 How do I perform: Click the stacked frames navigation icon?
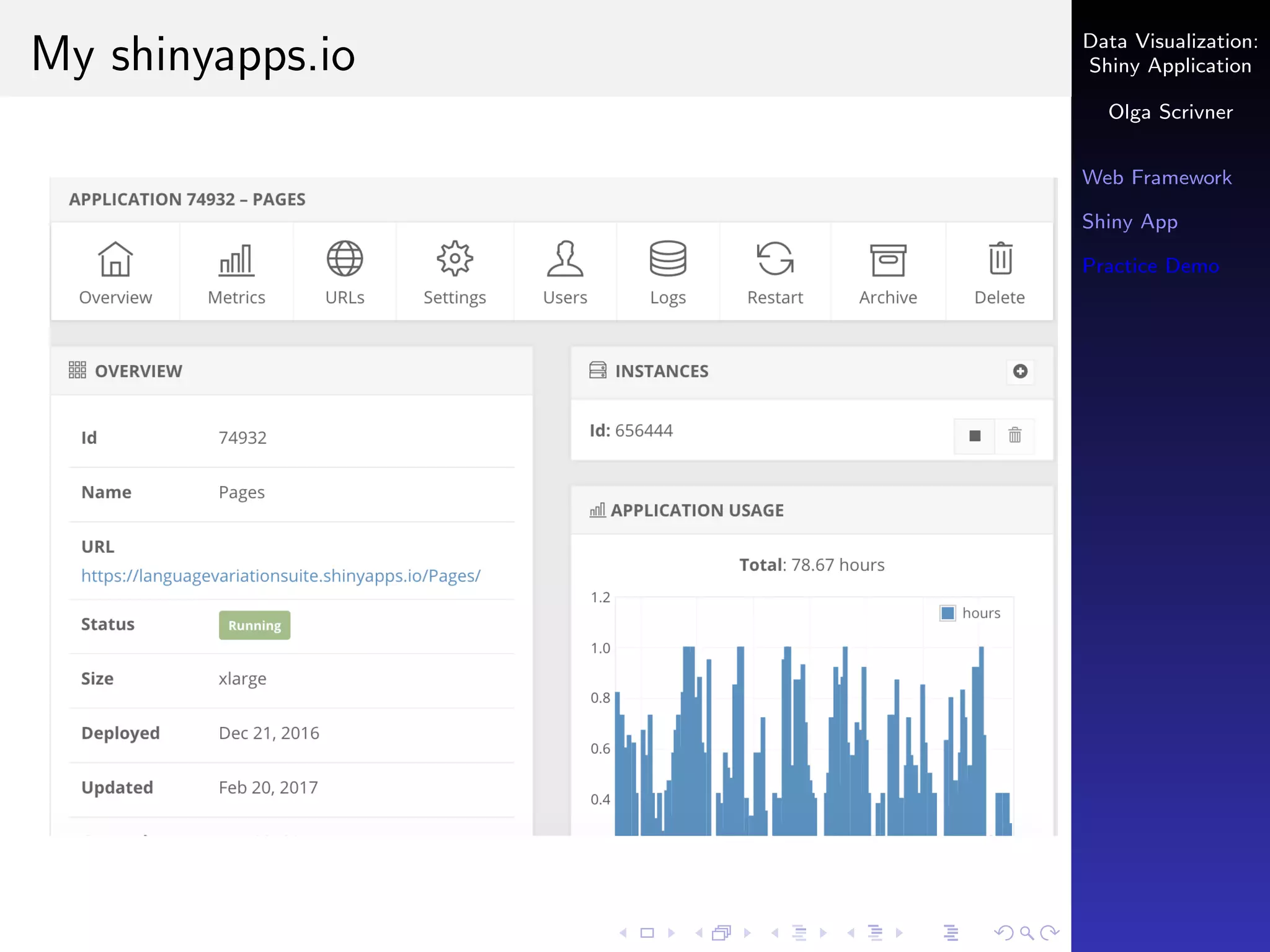pyautogui.click(x=722, y=933)
